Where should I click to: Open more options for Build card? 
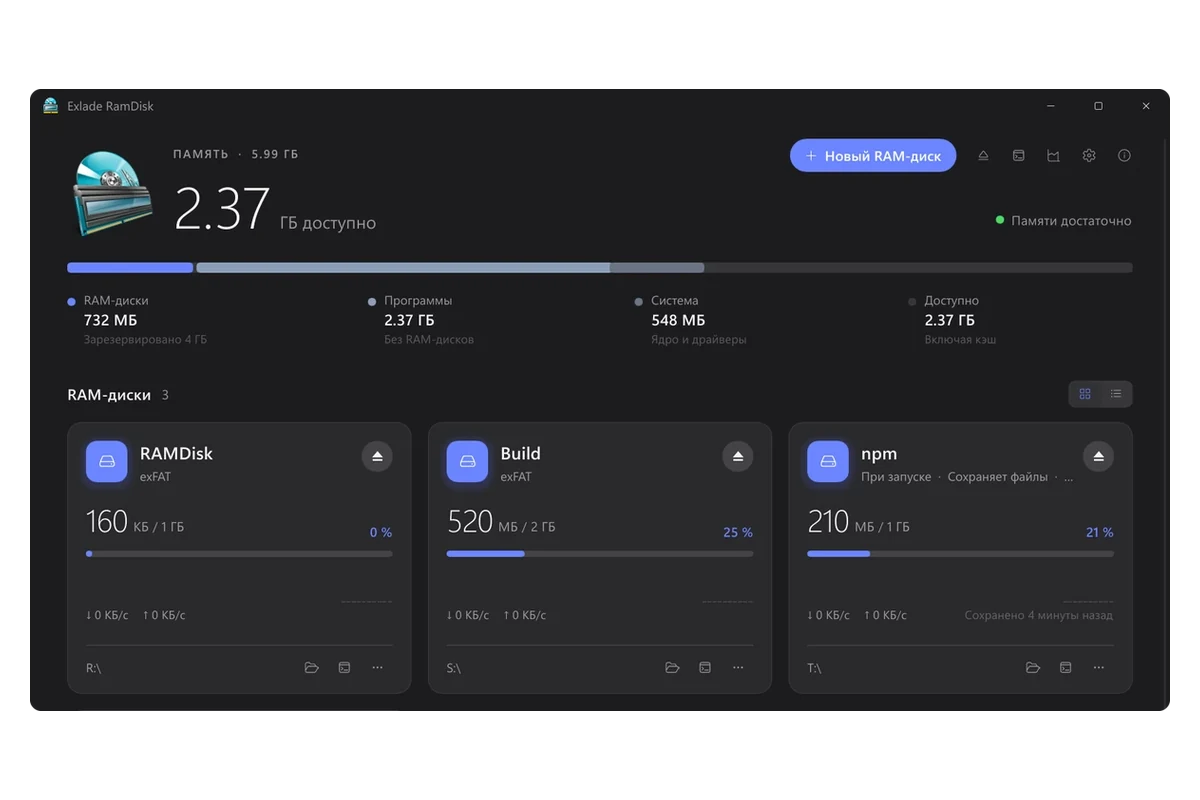(x=738, y=667)
